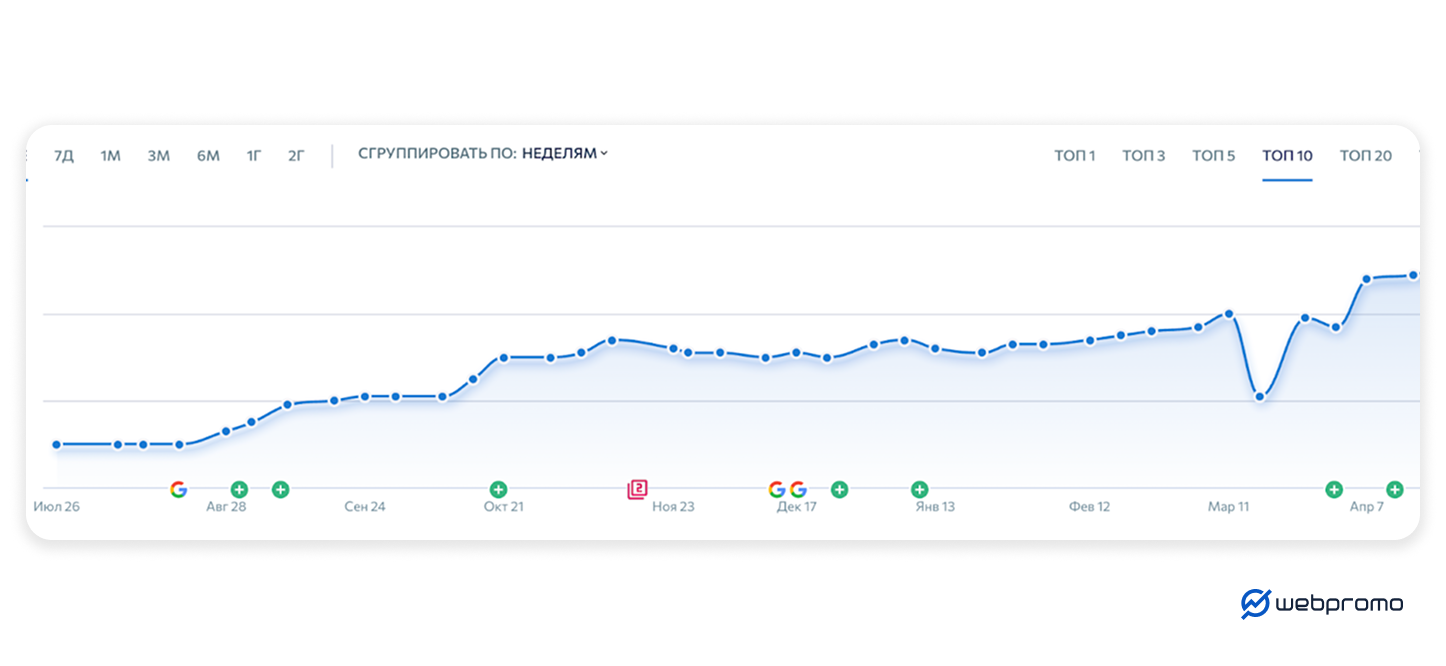The image size is (1446, 666).
Task: Click the green plus marker above Окт 21
Action: point(498,489)
